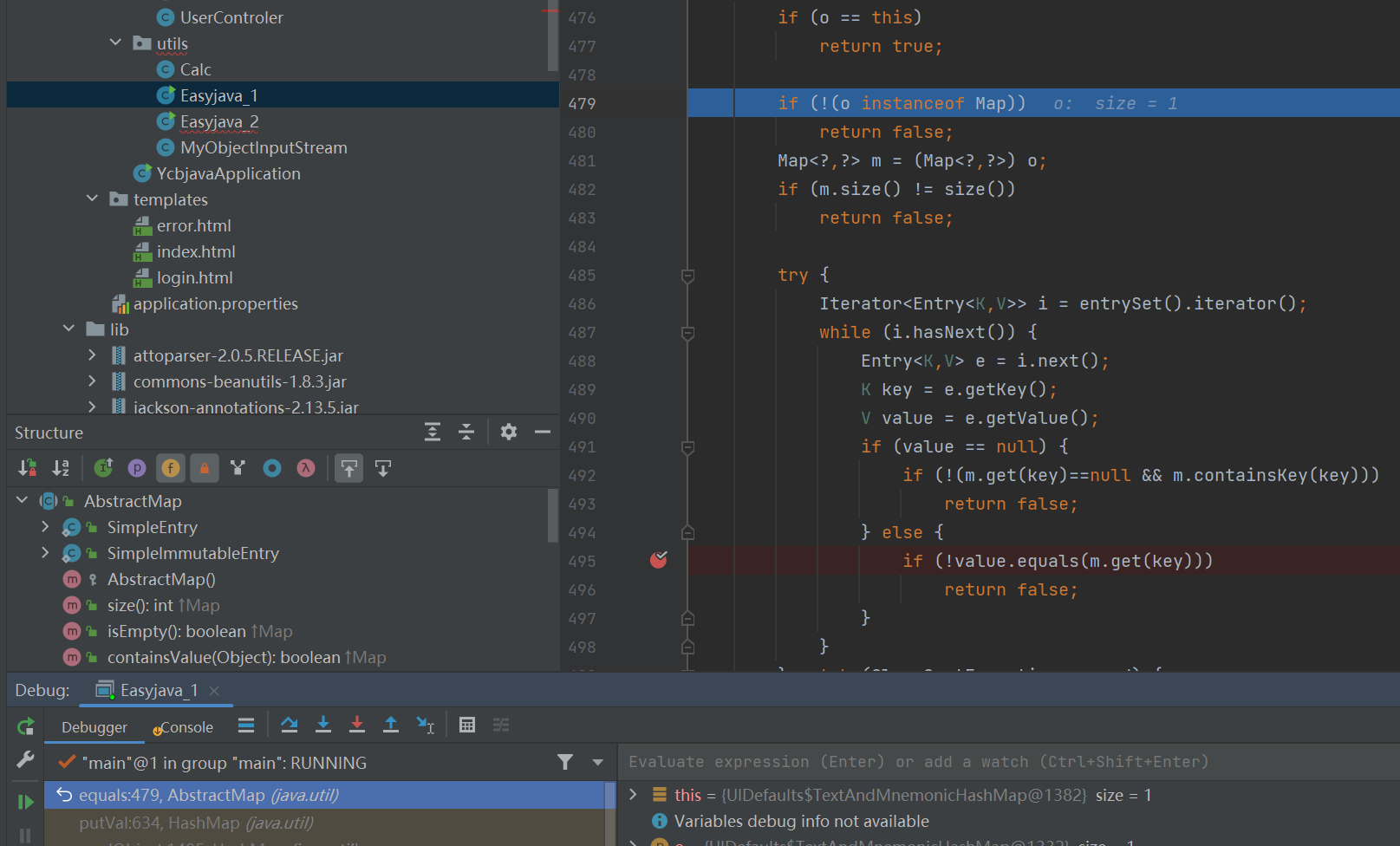Viewport: 1400px width, 846px height.
Task: Click the threads/frames layout icon
Action: [x=246, y=726]
